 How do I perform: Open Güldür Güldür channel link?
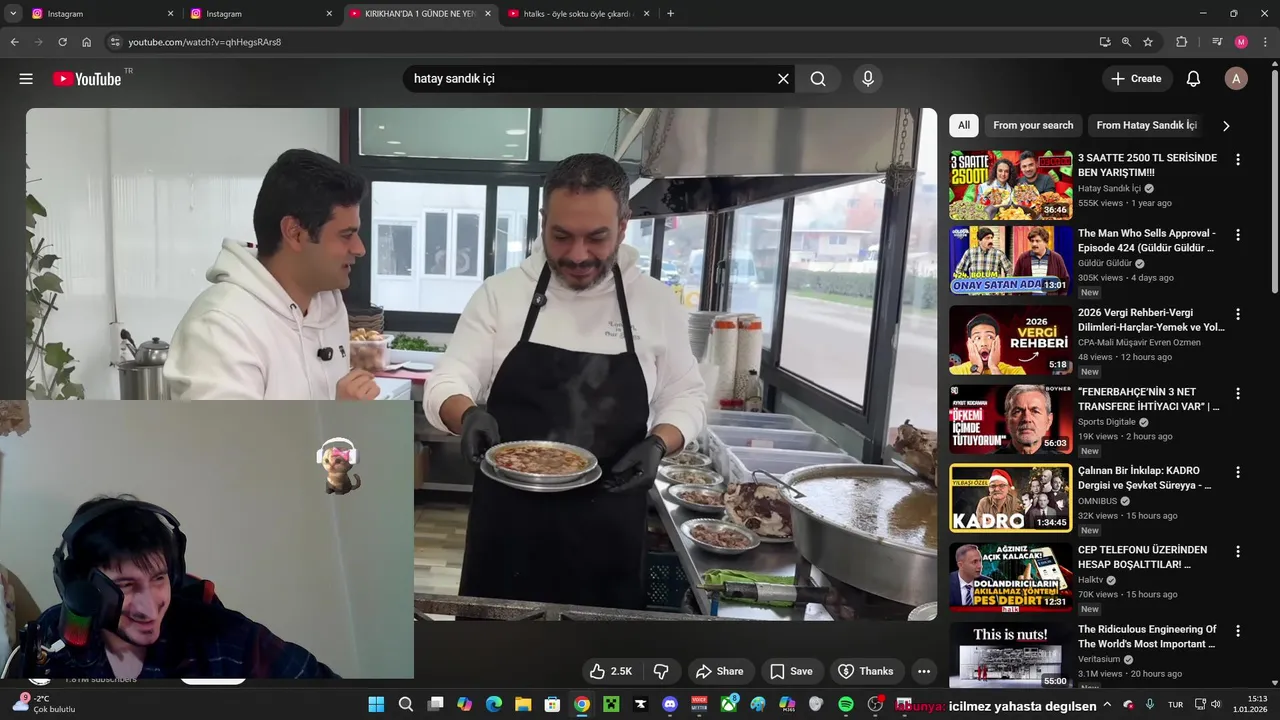1105,263
